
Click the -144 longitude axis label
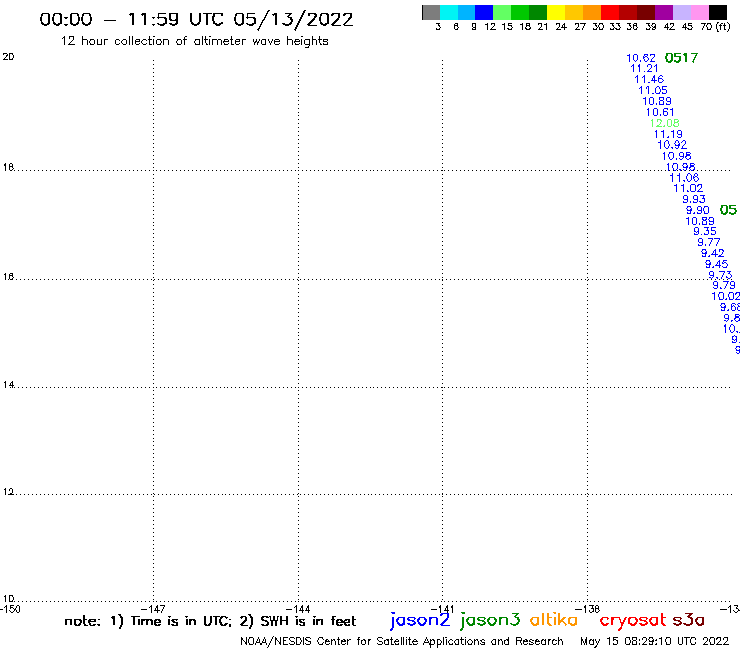[x=298, y=609]
